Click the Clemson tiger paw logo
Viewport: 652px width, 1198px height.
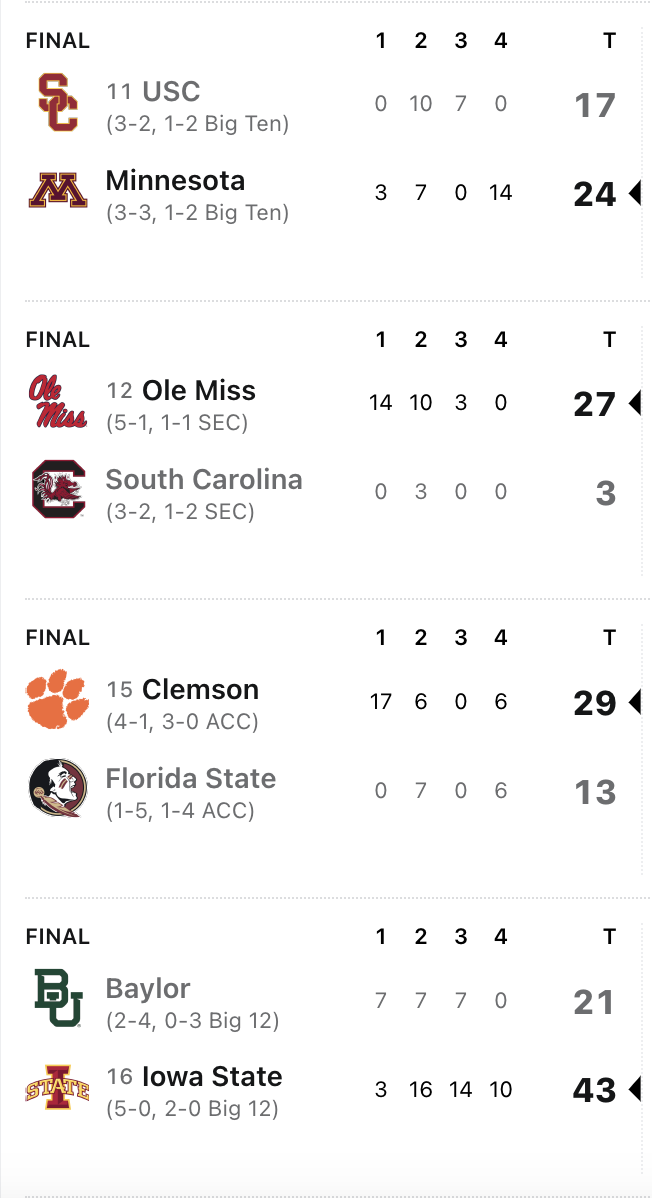pos(58,701)
